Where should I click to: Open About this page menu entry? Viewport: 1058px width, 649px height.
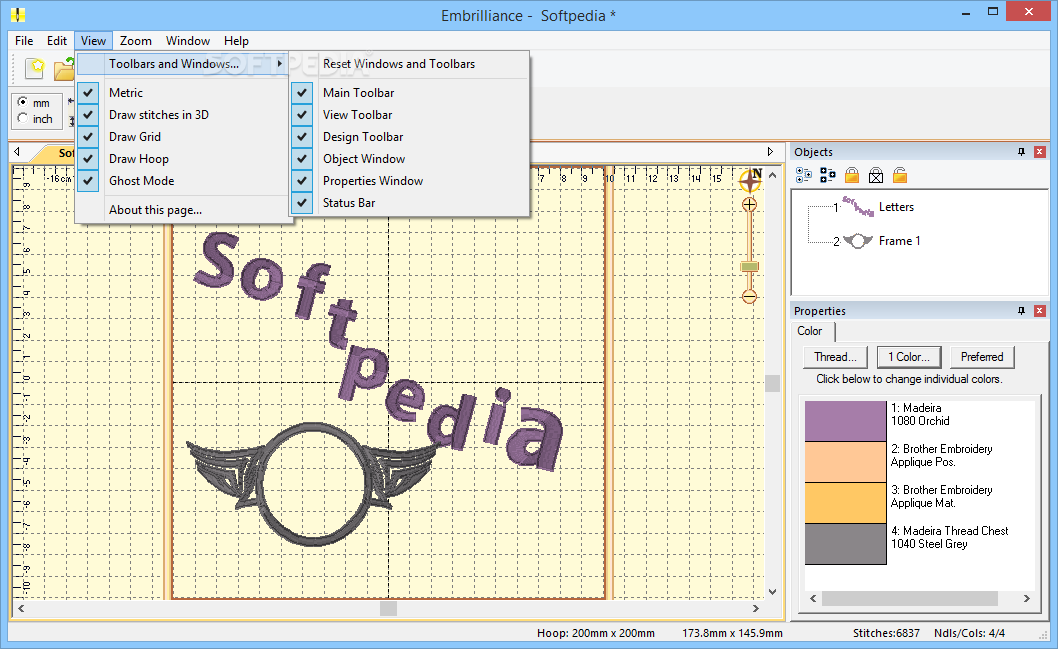click(x=182, y=210)
